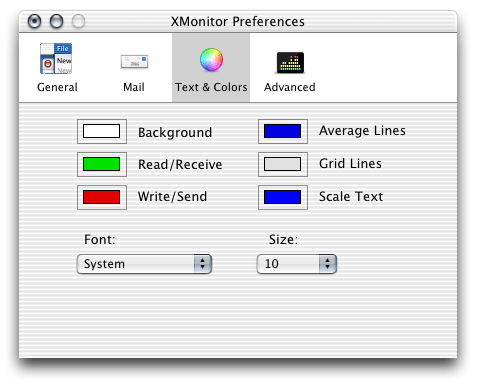
Task: Switch to the Advanced tab label
Action: click(290, 87)
